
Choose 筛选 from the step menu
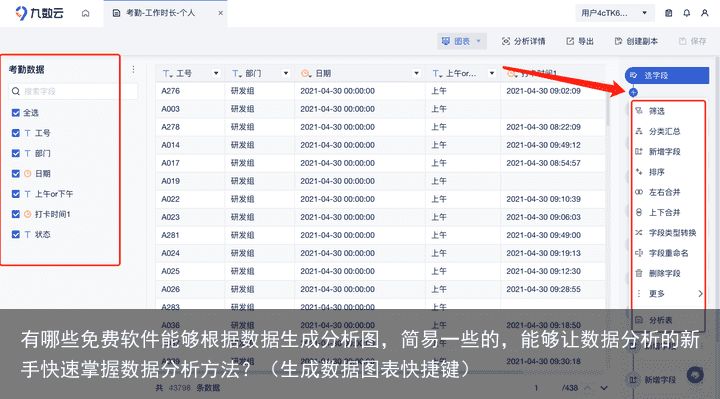click(x=669, y=111)
